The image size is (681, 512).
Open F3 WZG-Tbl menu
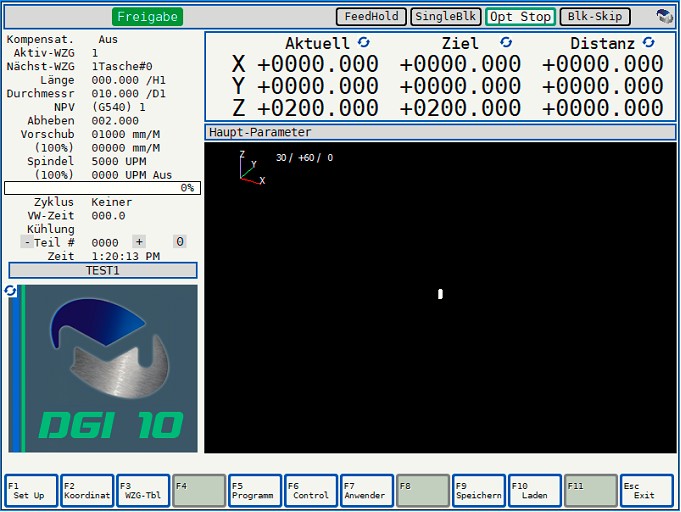143,491
